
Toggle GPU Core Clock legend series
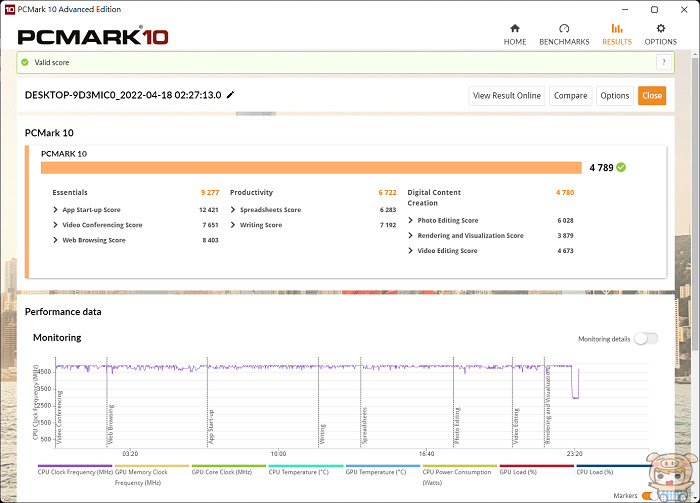click(229, 470)
